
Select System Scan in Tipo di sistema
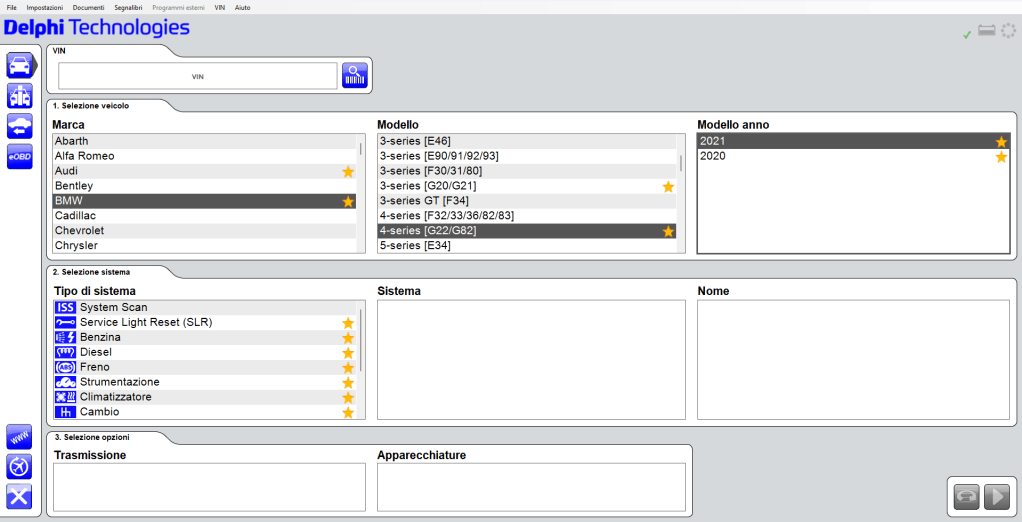113,307
